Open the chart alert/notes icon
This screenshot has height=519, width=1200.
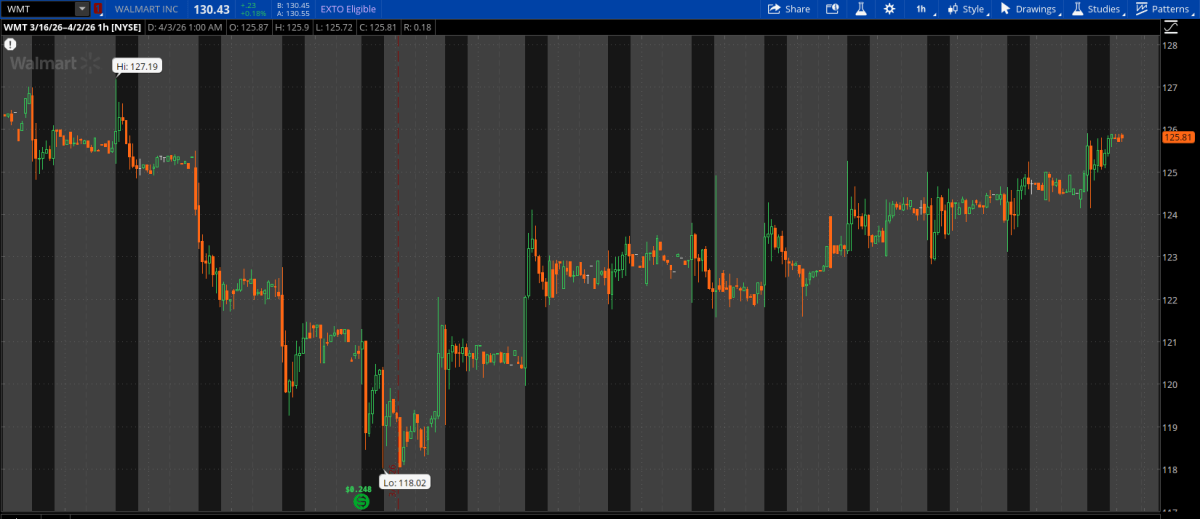[832, 9]
